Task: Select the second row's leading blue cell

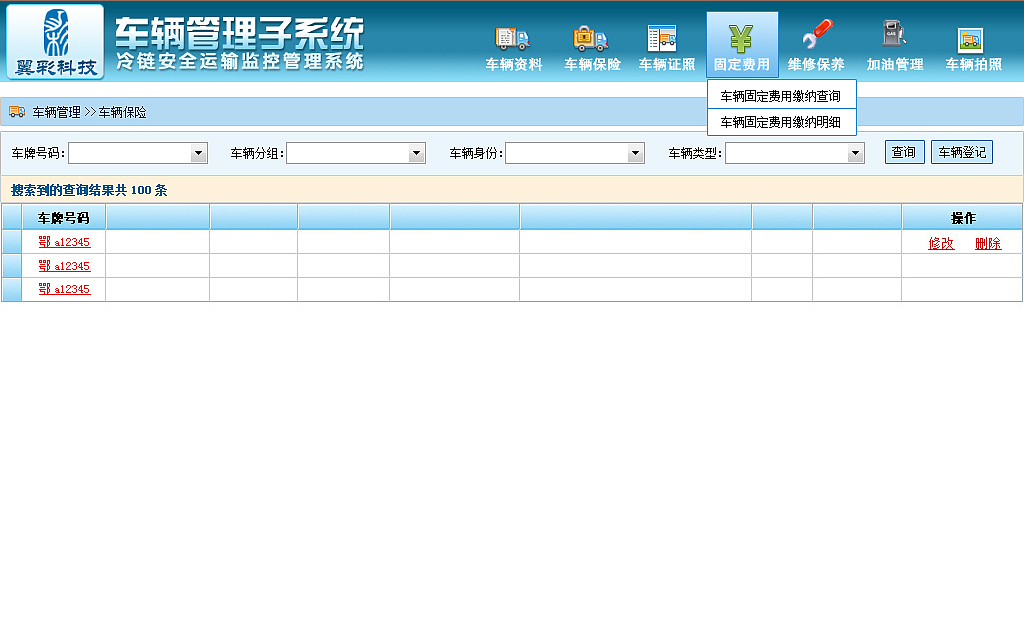Action: tap(12, 266)
